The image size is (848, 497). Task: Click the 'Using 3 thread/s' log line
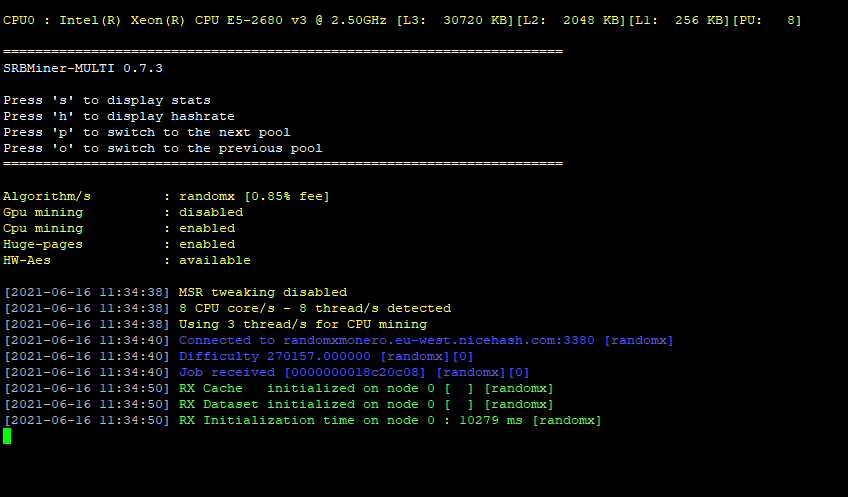[x=216, y=324]
